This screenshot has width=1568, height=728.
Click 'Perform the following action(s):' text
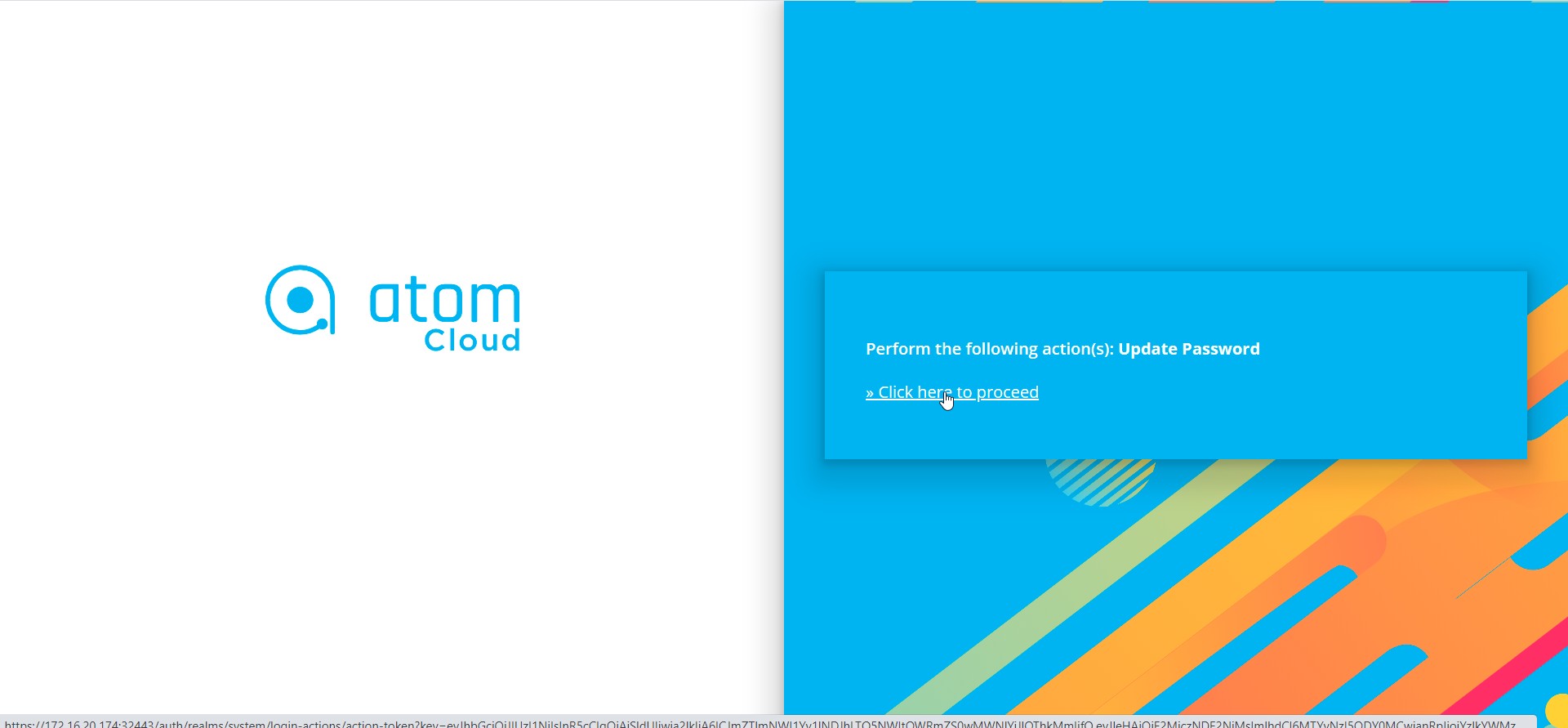(x=990, y=349)
